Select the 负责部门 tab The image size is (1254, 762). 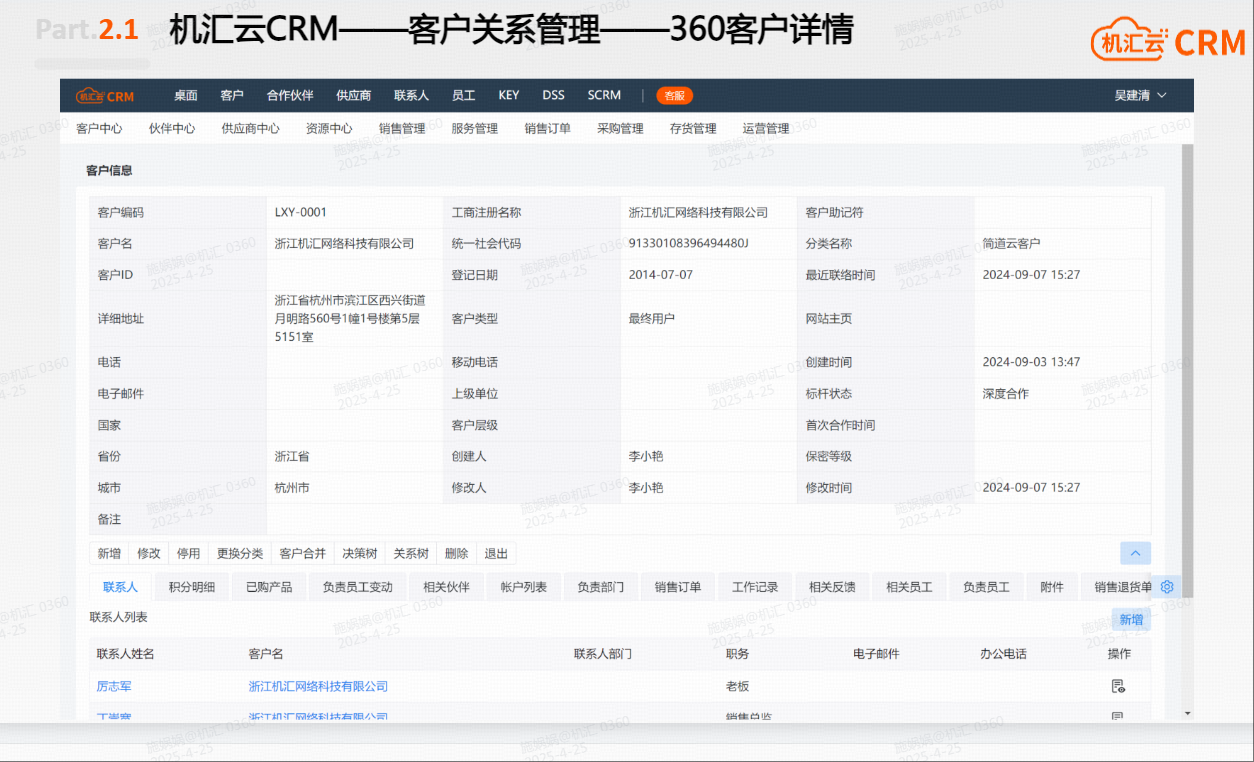coord(601,587)
